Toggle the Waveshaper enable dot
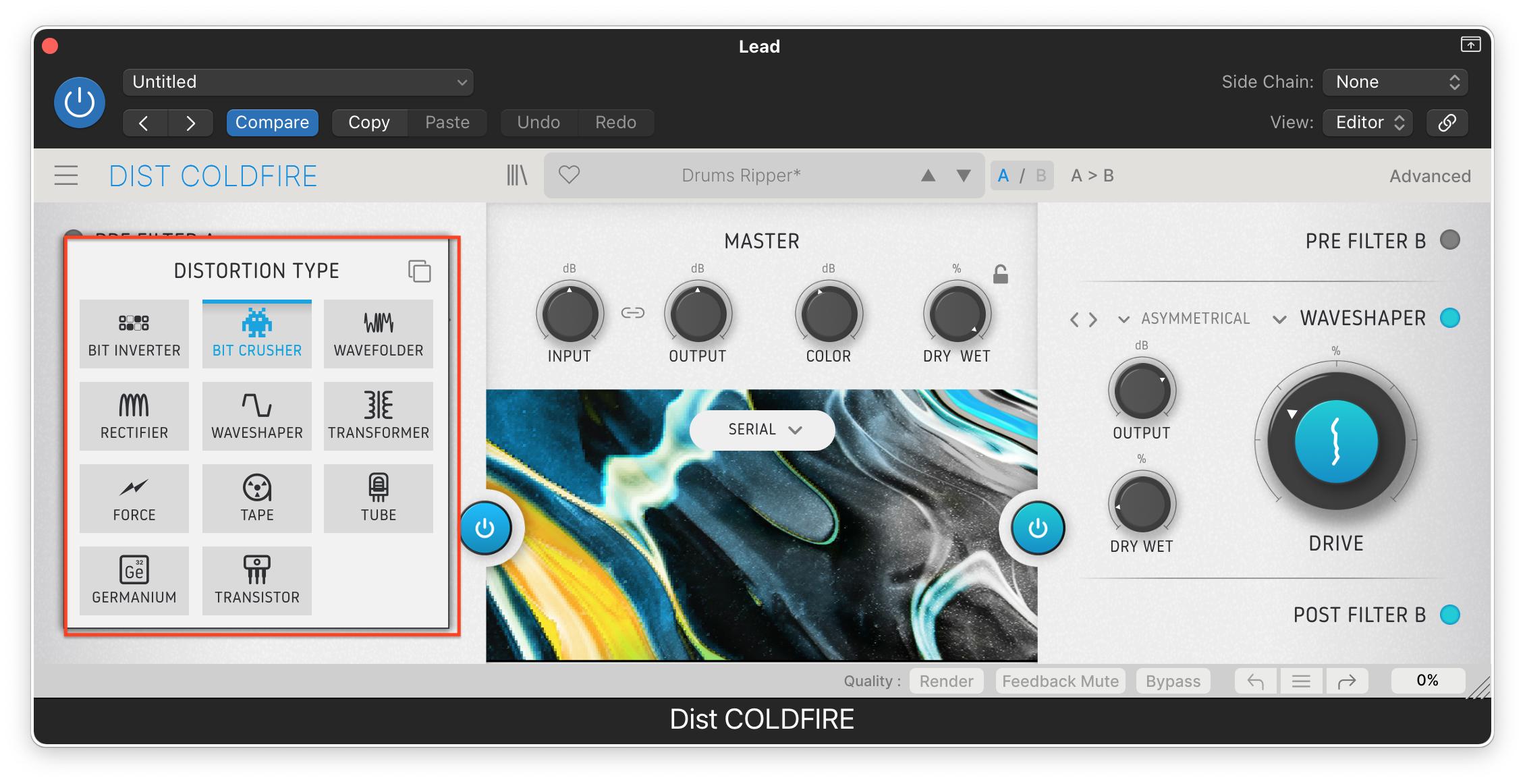Viewport: 1525px width, 784px height. coord(1449,318)
